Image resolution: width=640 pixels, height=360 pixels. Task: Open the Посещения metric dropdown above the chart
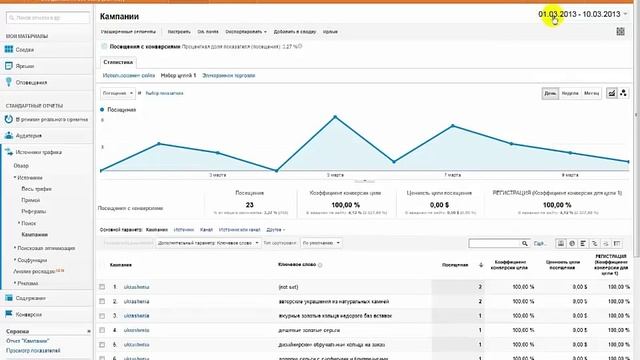[117, 93]
